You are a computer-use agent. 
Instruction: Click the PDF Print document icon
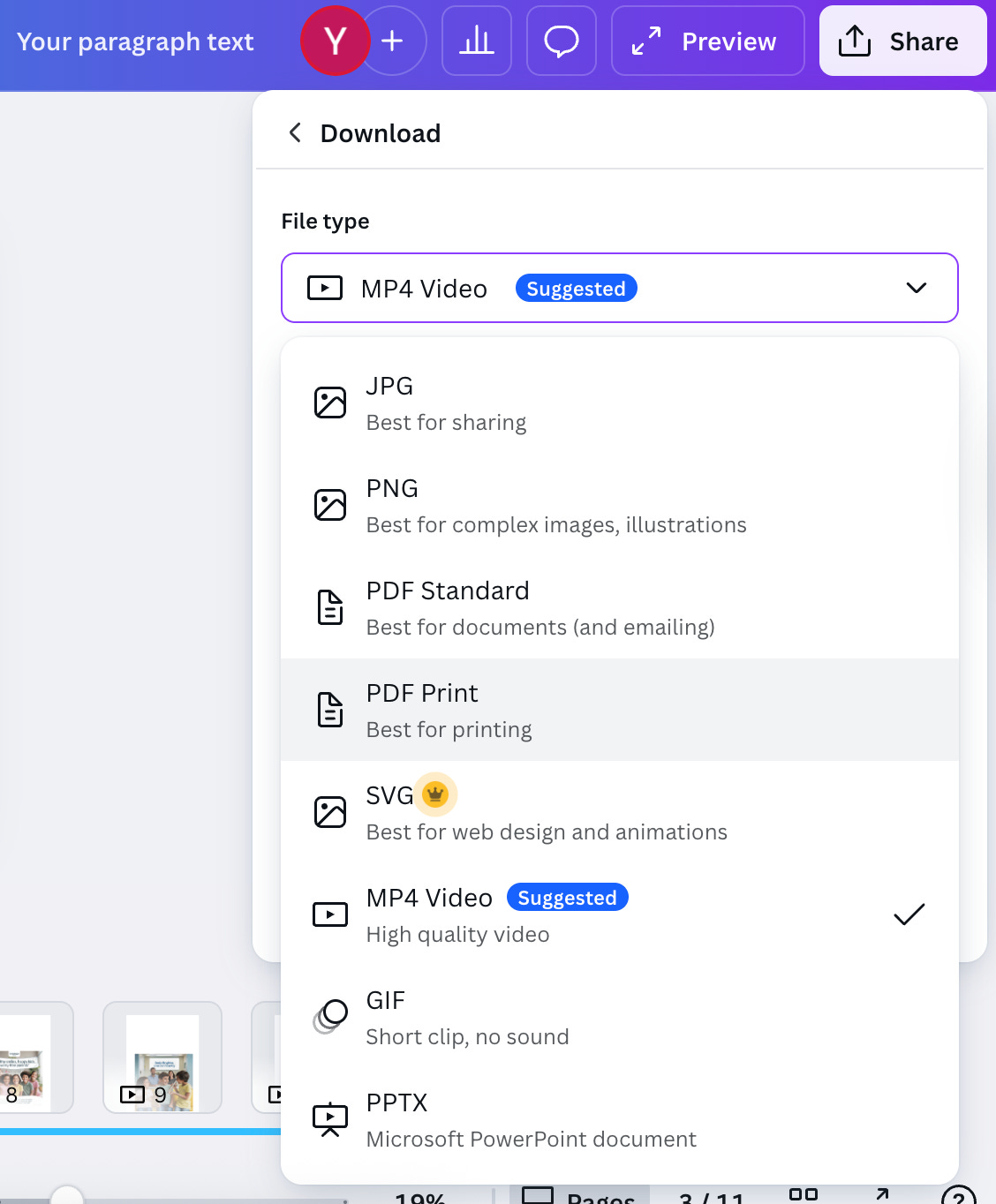click(330, 710)
